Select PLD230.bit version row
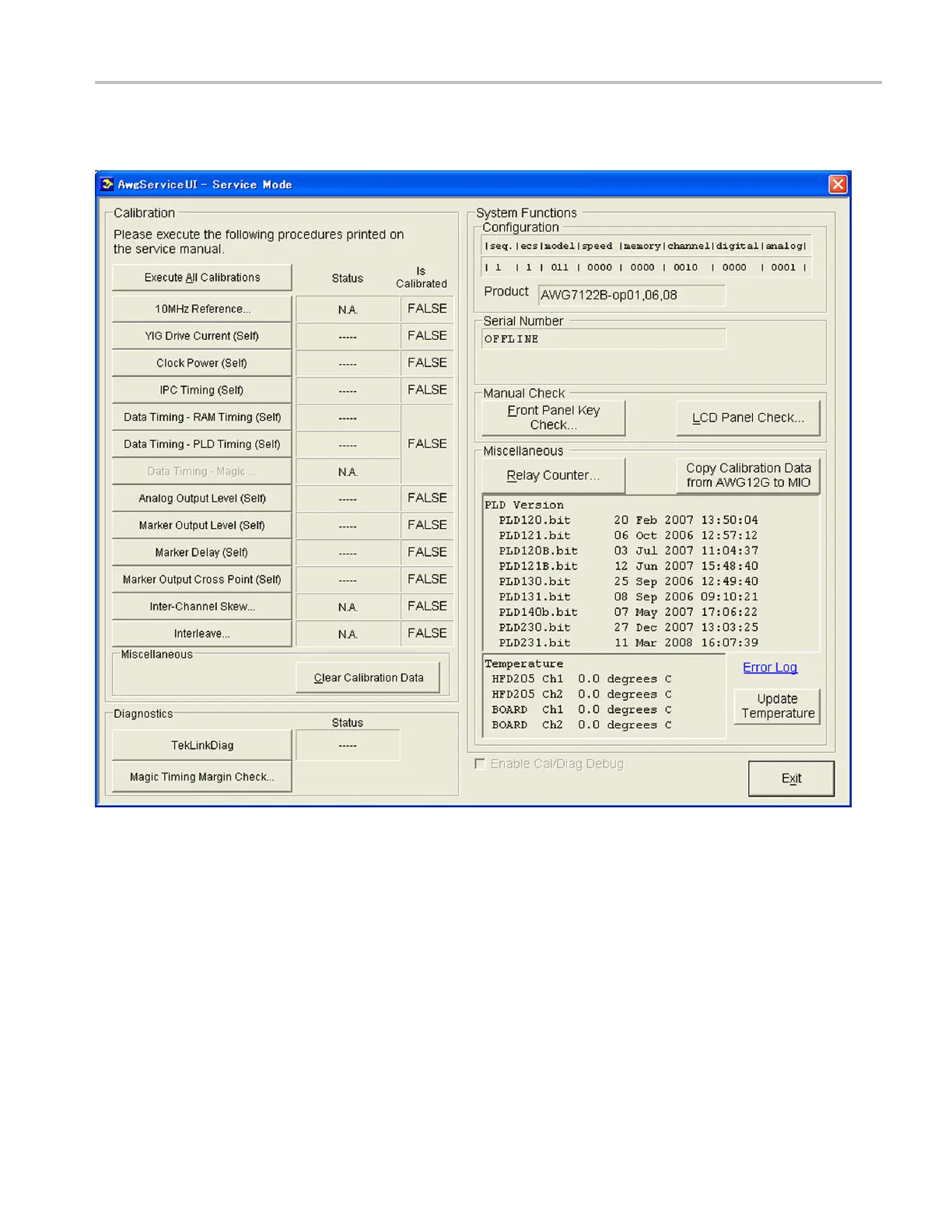 [628, 628]
